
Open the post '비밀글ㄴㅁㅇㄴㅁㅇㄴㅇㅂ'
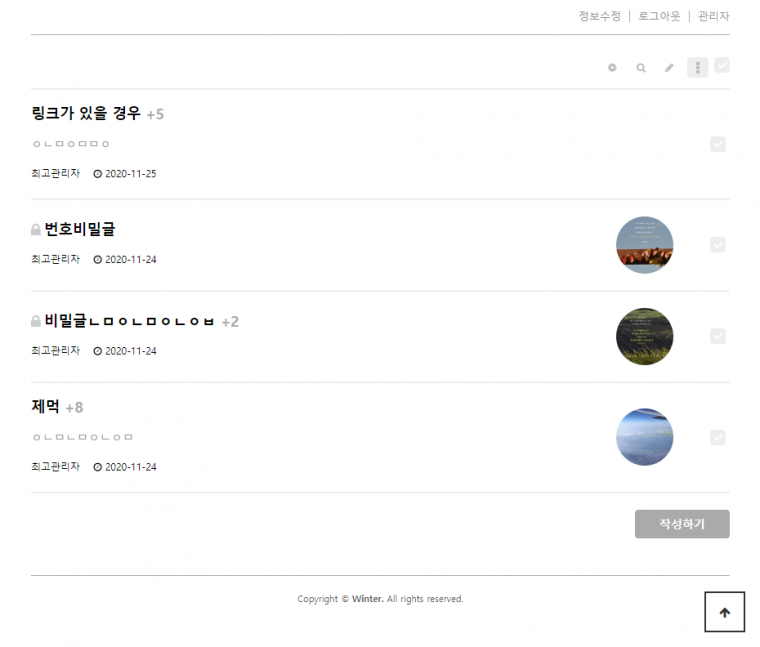pyautogui.click(x=129, y=320)
